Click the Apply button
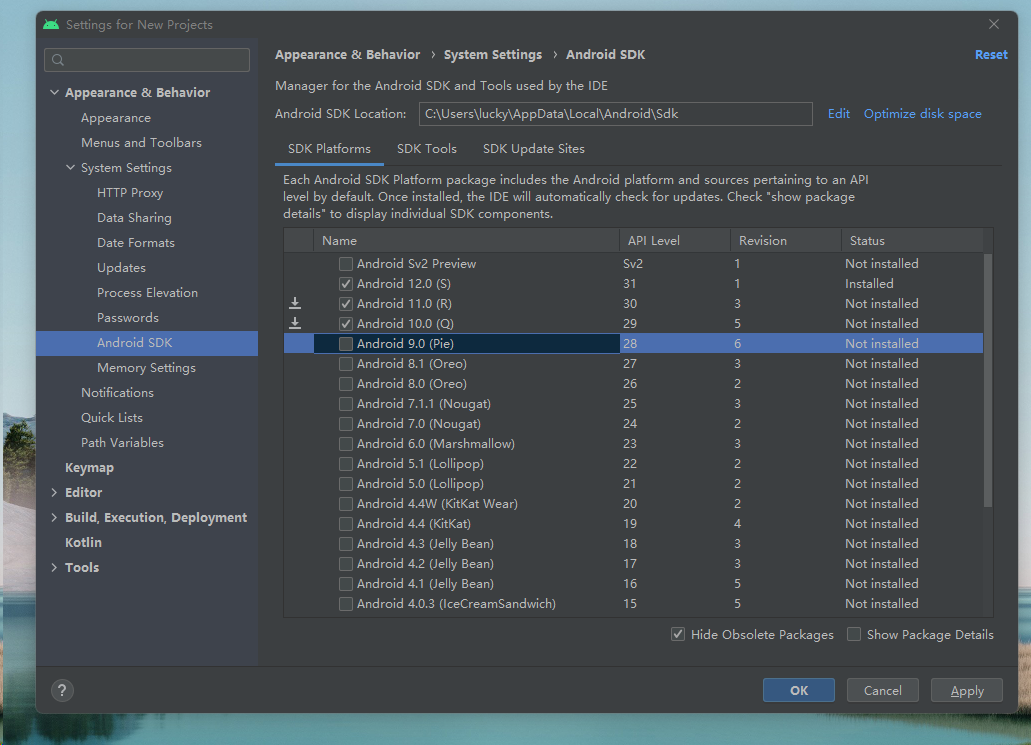 point(967,690)
